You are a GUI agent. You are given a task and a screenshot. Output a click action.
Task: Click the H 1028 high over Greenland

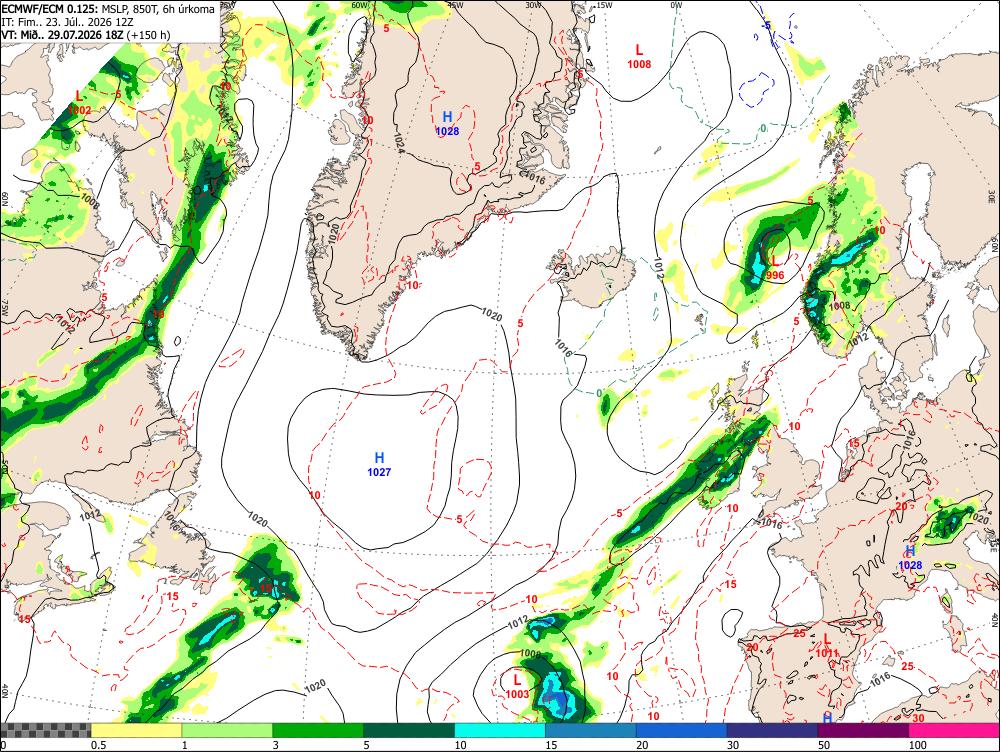[x=447, y=124]
